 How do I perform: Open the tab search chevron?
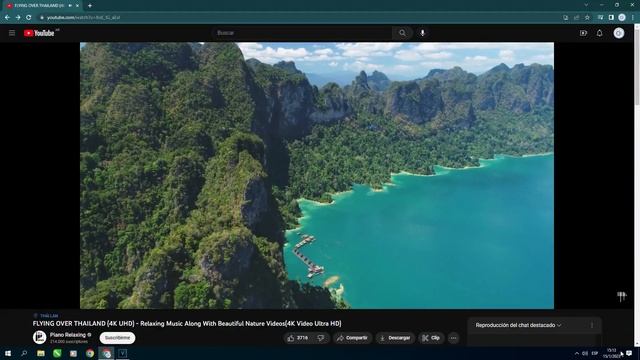586,5
